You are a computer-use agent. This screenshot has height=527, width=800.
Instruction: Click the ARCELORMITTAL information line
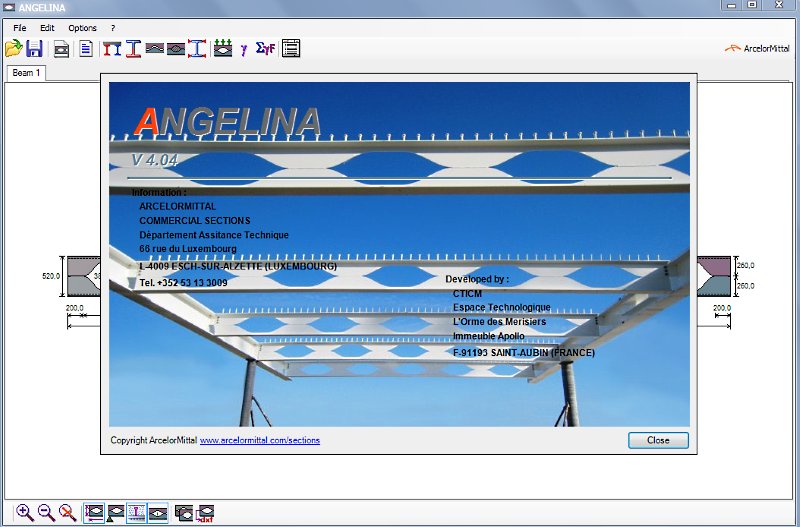coord(178,206)
